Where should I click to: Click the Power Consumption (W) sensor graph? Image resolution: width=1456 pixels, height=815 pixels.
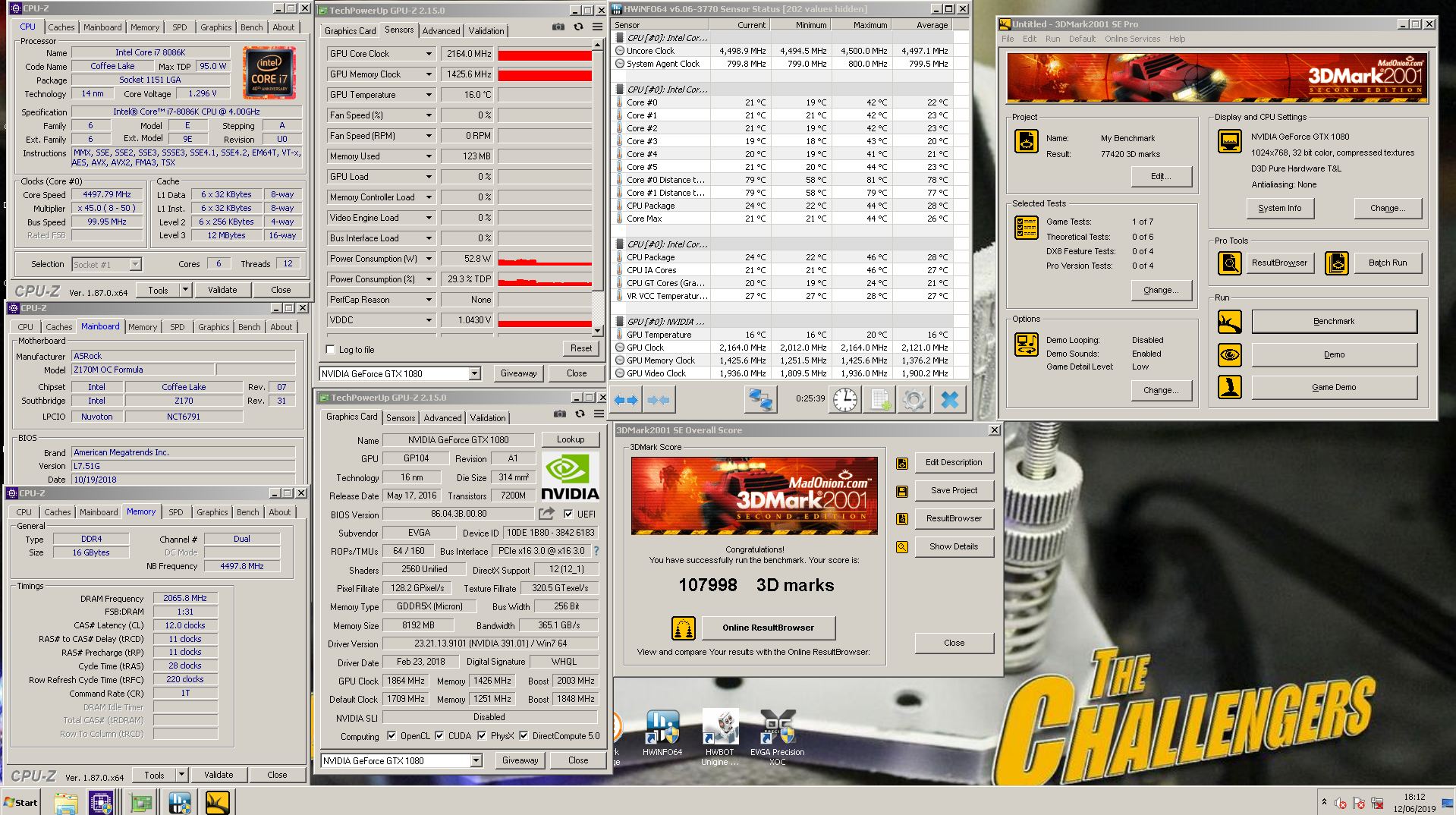pyautogui.click(x=545, y=259)
